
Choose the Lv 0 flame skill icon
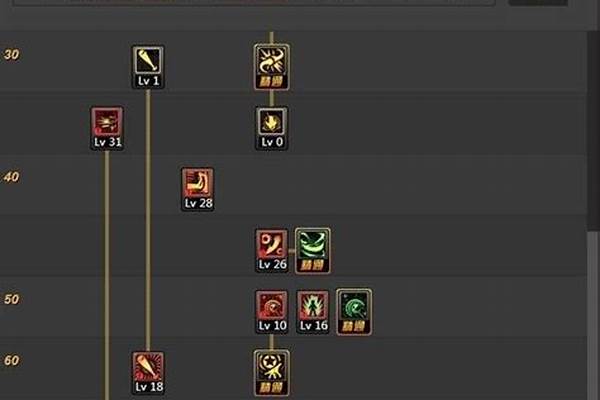tap(272, 128)
